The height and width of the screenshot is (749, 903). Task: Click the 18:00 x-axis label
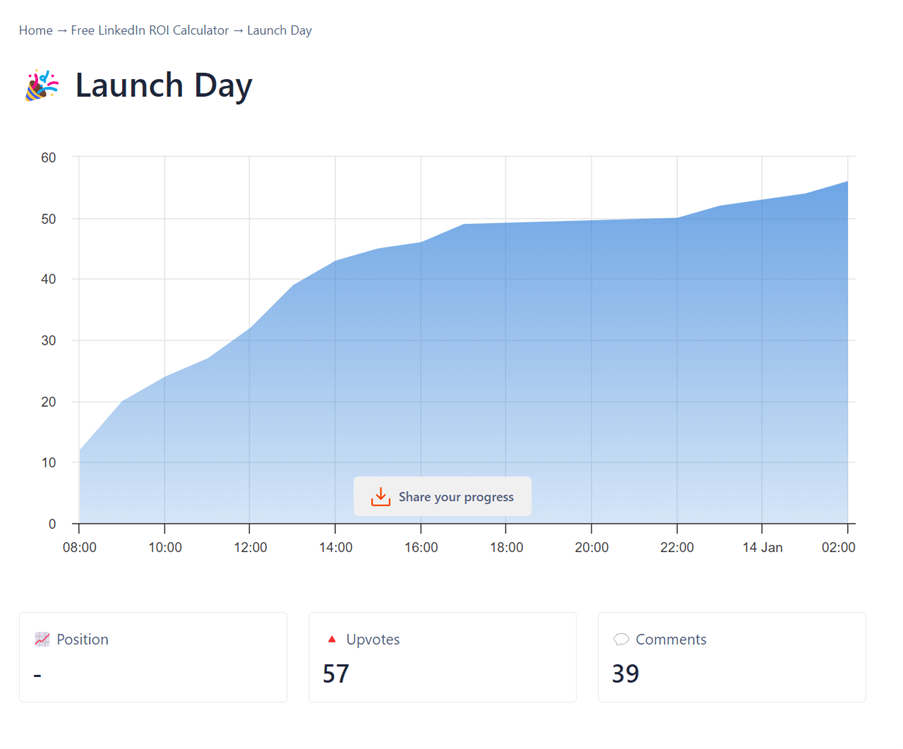coord(507,548)
